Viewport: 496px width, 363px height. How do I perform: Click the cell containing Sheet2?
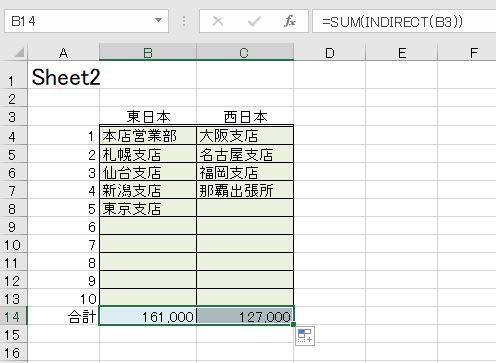click(x=63, y=75)
